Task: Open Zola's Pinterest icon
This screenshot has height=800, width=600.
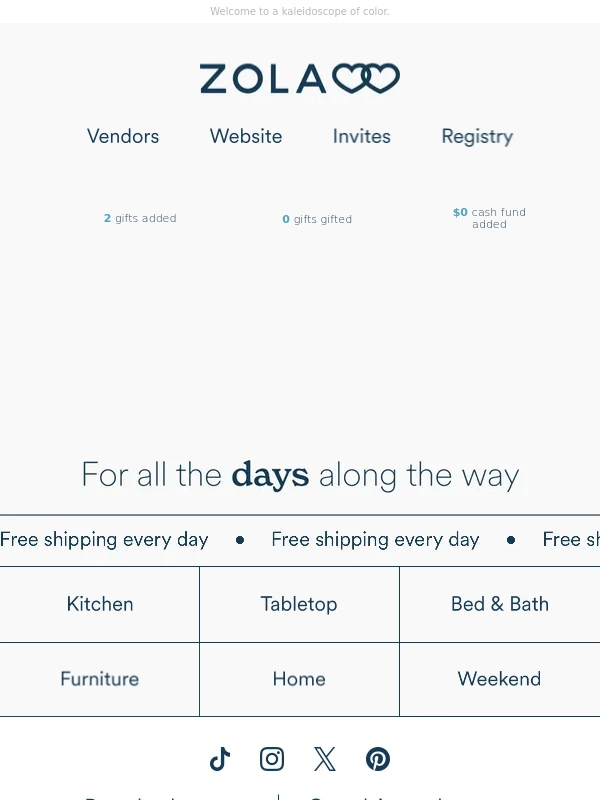Action: coord(378,759)
